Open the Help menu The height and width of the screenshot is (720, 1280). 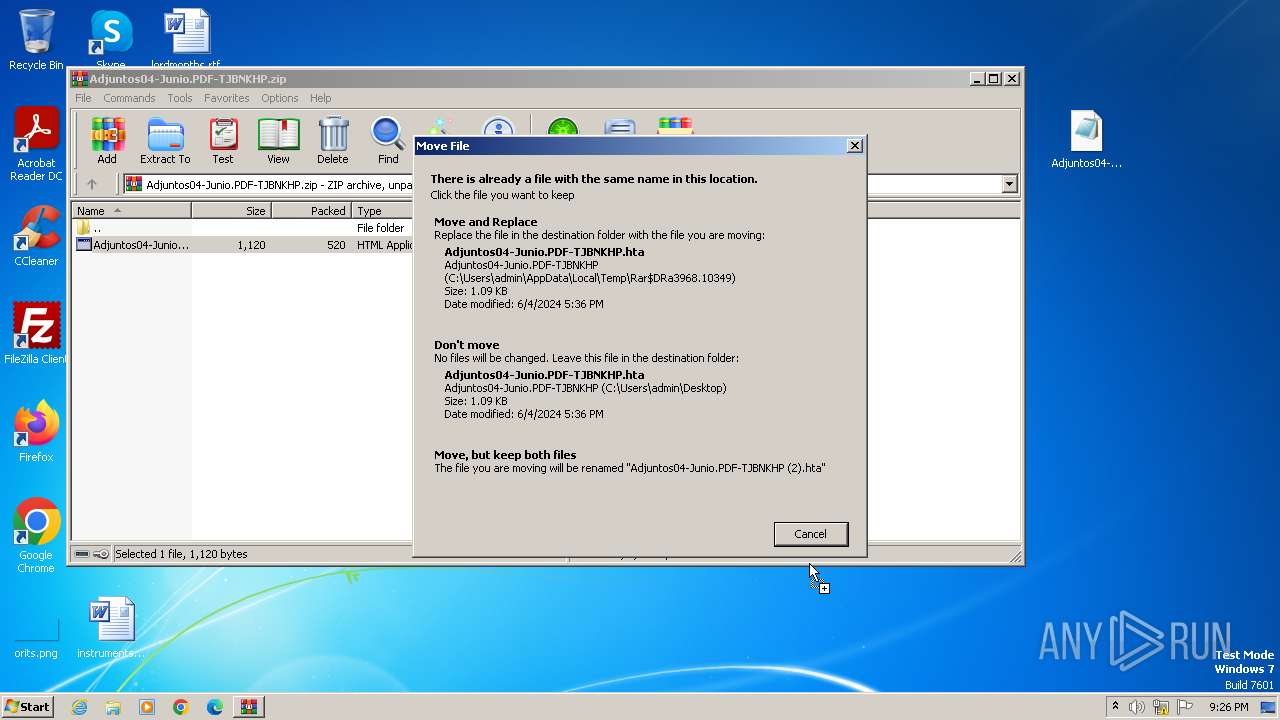click(320, 98)
